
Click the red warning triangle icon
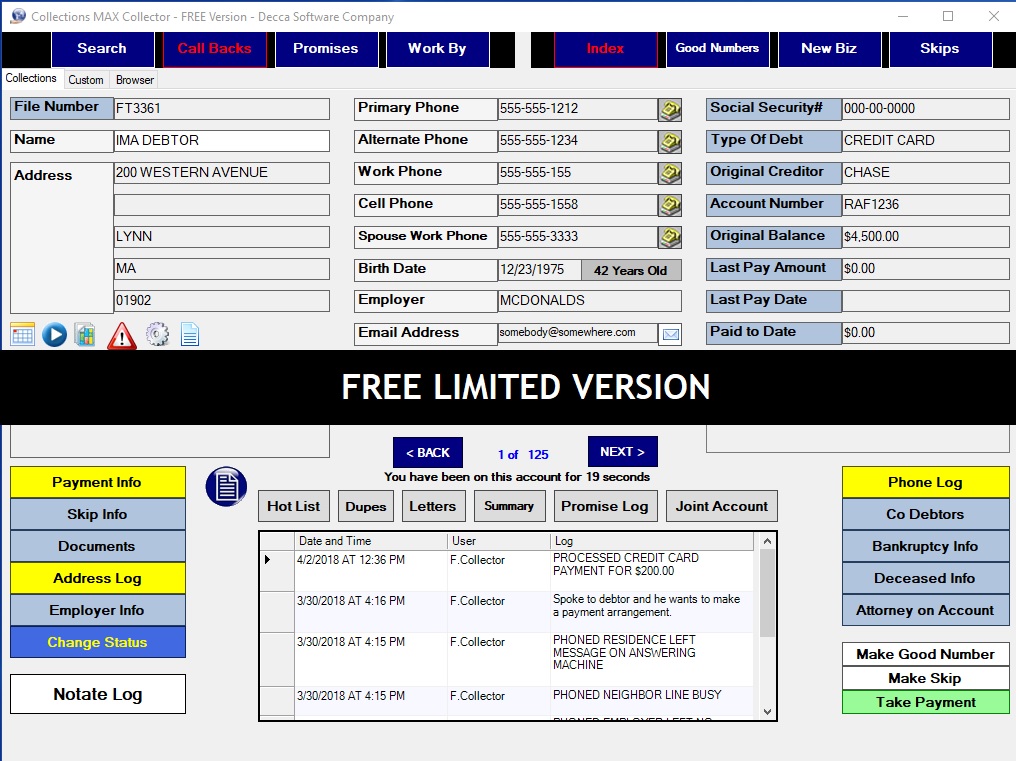click(121, 335)
